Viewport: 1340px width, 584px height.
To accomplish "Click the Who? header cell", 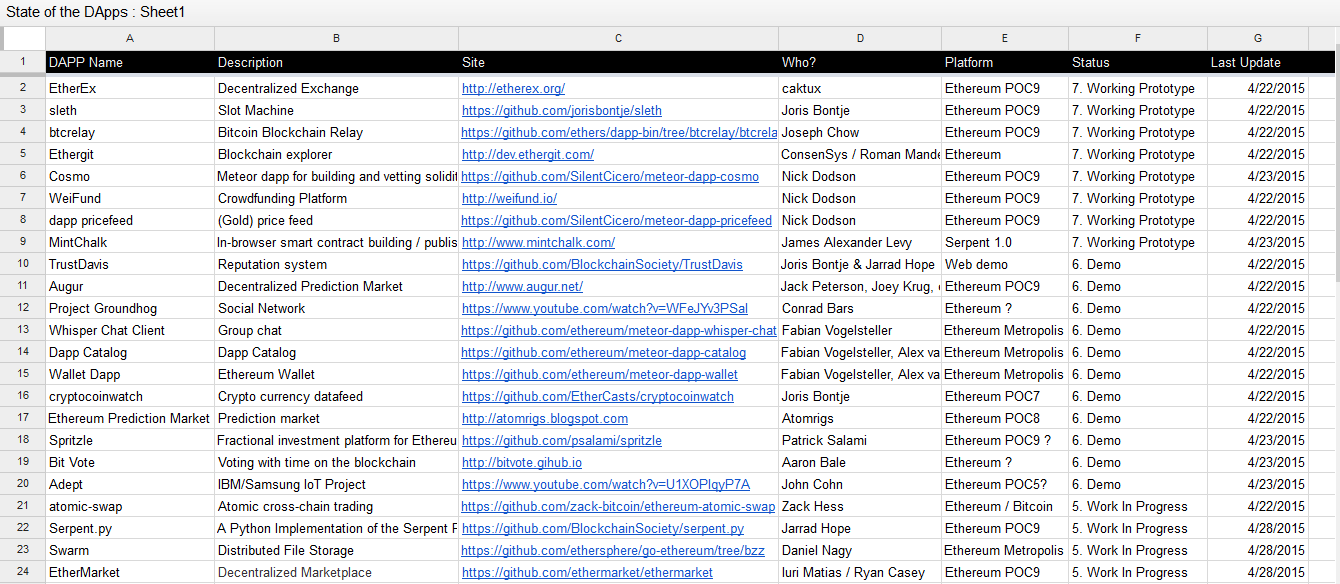I will point(860,62).
